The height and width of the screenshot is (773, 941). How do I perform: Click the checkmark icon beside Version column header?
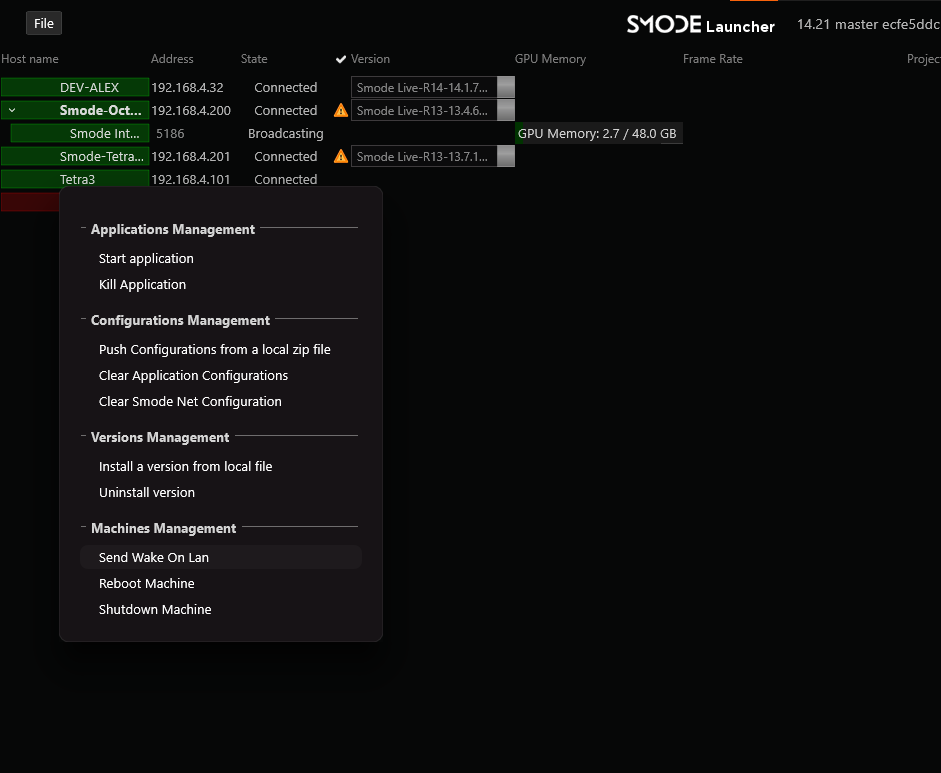click(x=343, y=59)
